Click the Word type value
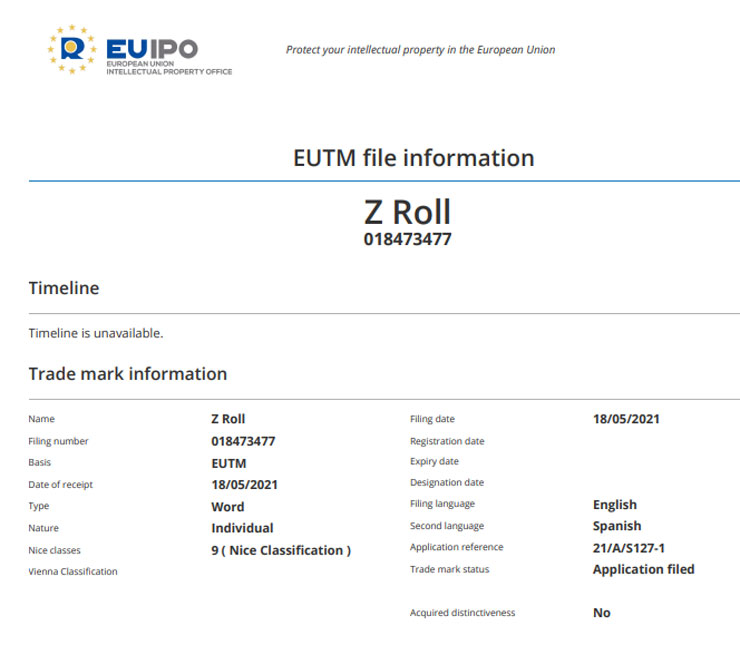Viewport: 740px width, 645px height. [x=228, y=506]
